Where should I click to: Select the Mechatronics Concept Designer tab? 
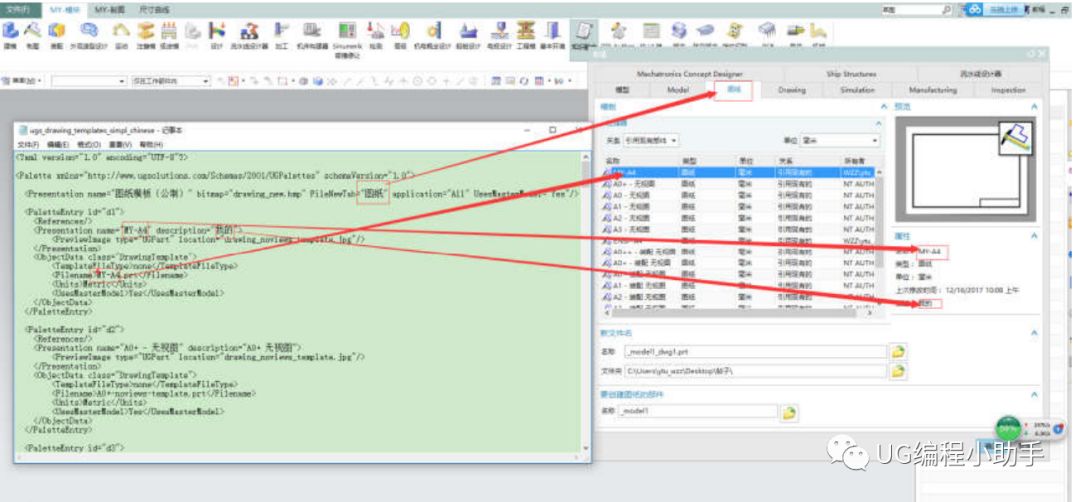pyautogui.click(x=689, y=74)
